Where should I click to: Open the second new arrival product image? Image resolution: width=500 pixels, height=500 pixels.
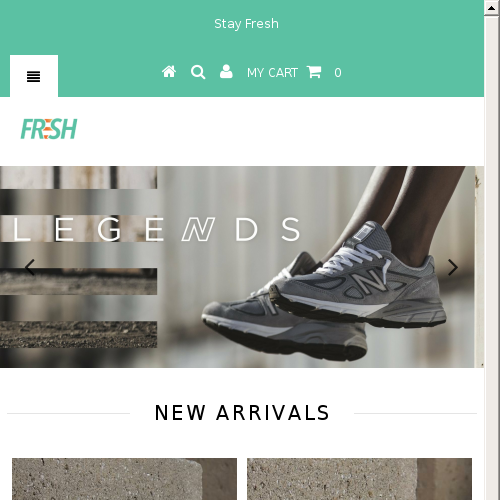click(359, 479)
